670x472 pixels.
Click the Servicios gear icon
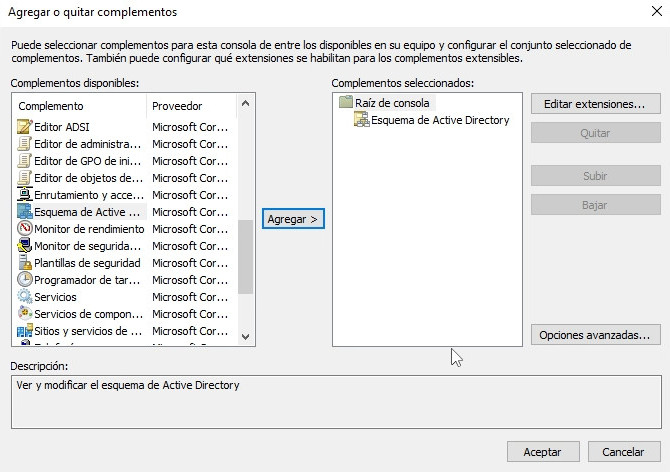tap(25, 297)
